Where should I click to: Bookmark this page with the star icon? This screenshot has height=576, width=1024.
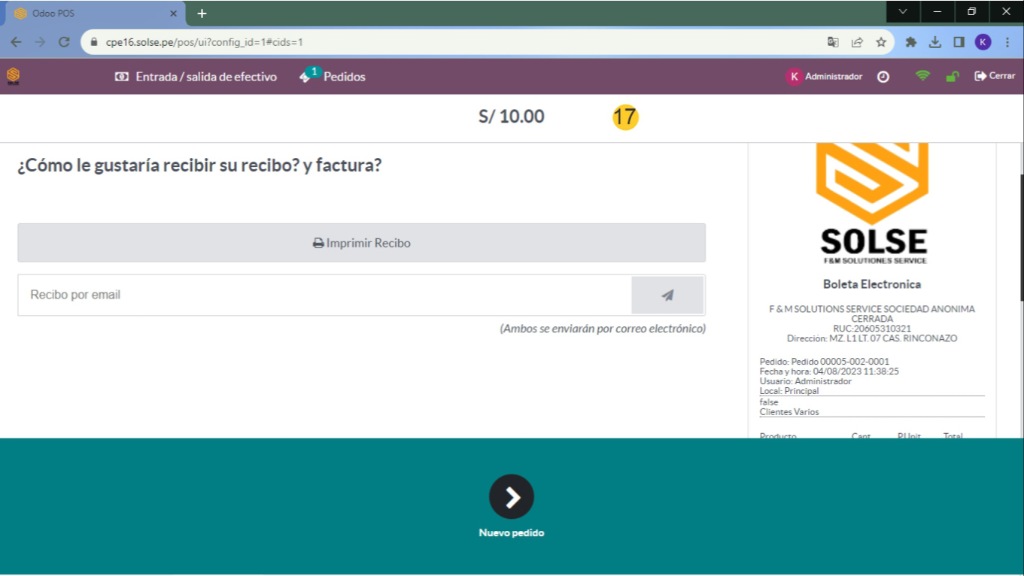coord(881,42)
